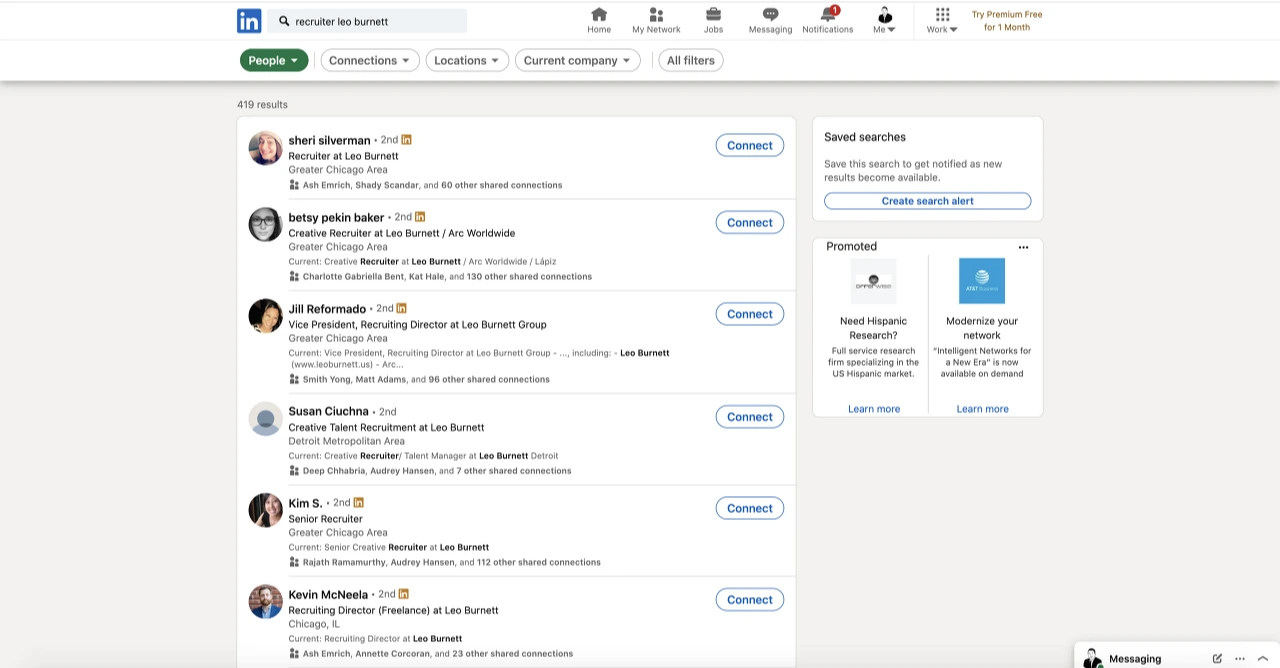Click premium badge next to sheri silverman
Image resolution: width=1280 pixels, height=668 pixels.
tap(406, 140)
